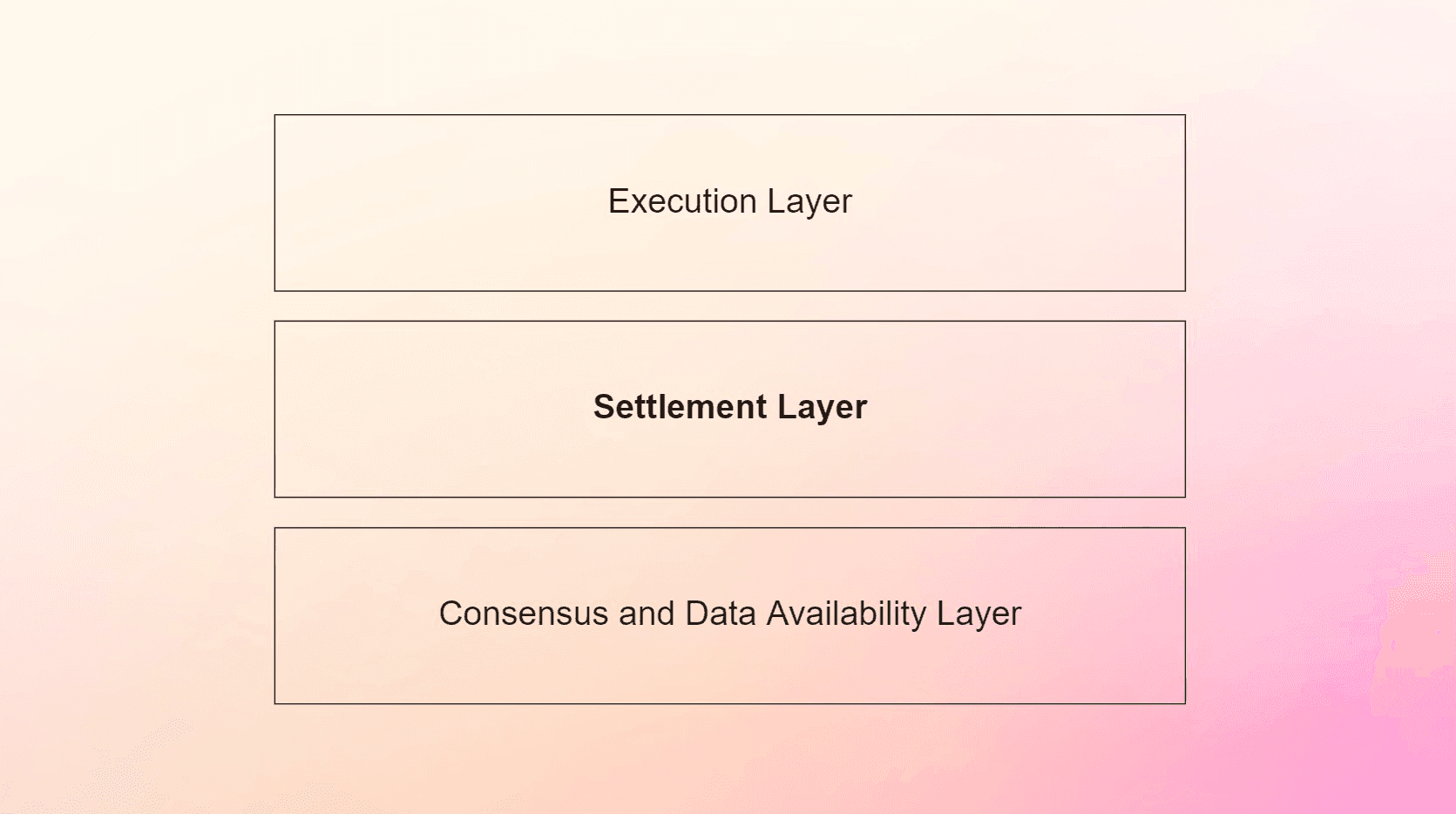
Task: Click the "Consensus and Data Availability Layer" text
Action: (x=729, y=614)
